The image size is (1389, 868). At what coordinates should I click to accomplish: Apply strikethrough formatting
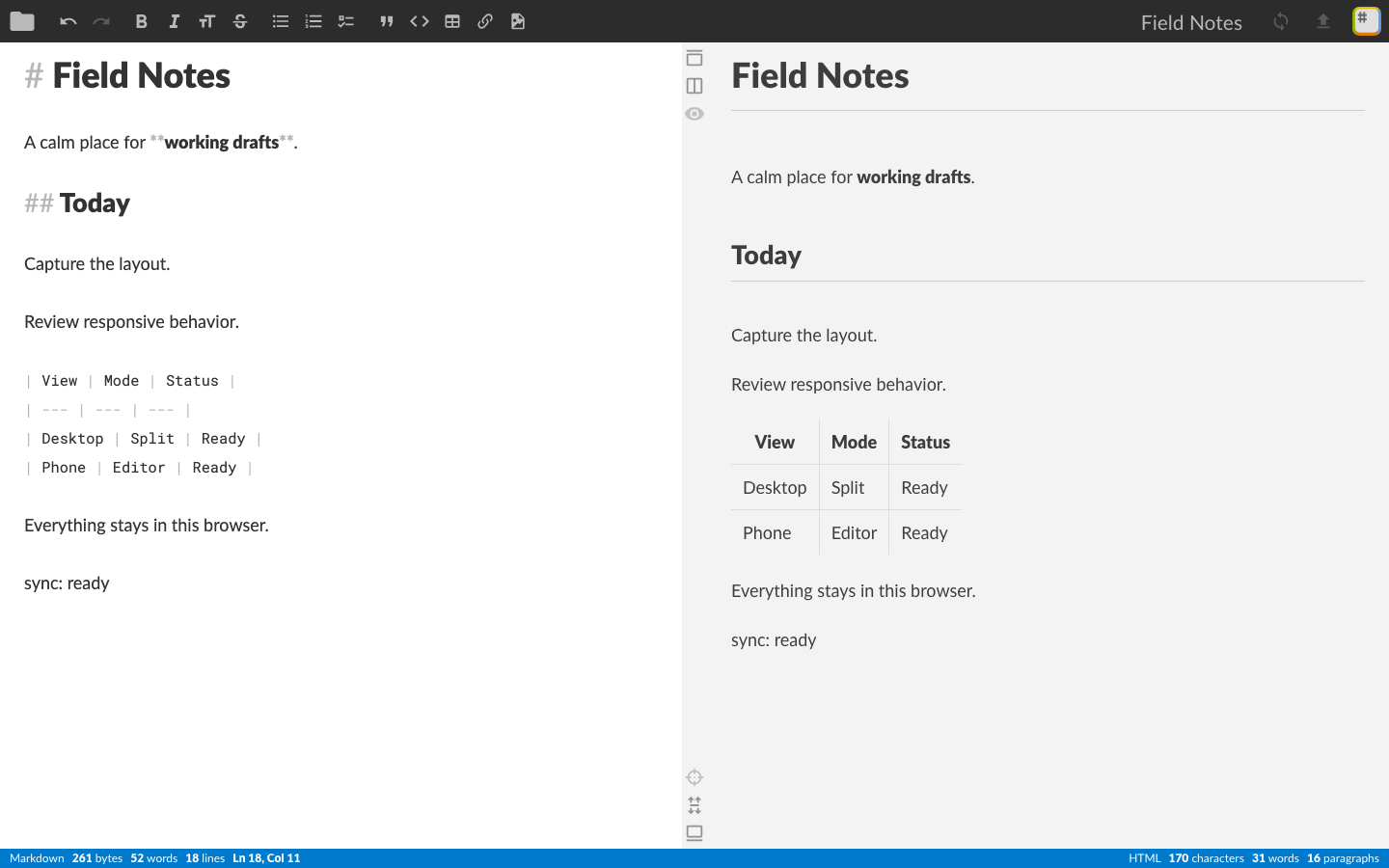tap(240, 21)
